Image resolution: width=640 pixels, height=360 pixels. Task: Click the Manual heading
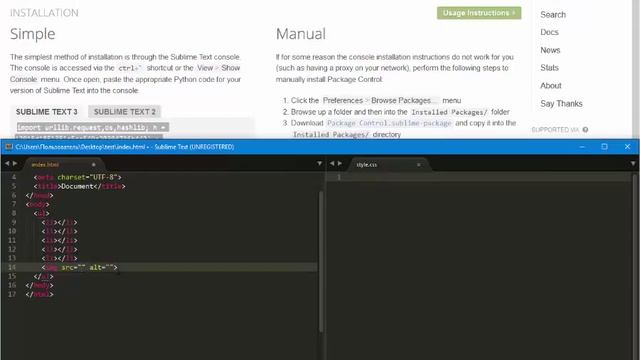[301, 34]
